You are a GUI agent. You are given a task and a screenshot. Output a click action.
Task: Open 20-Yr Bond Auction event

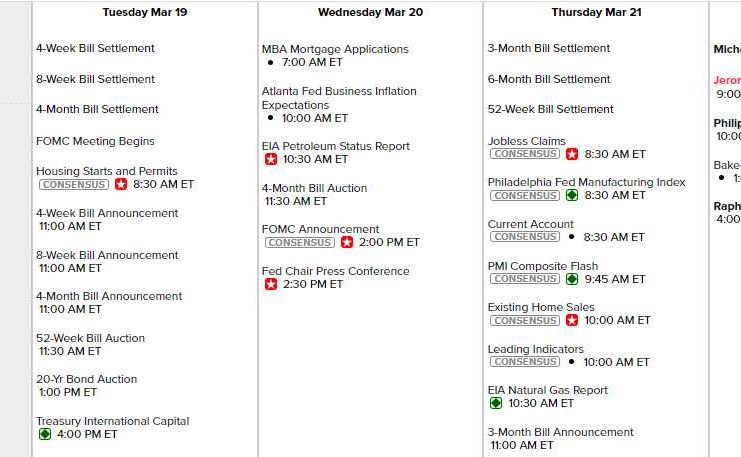[x=87, y=379]
